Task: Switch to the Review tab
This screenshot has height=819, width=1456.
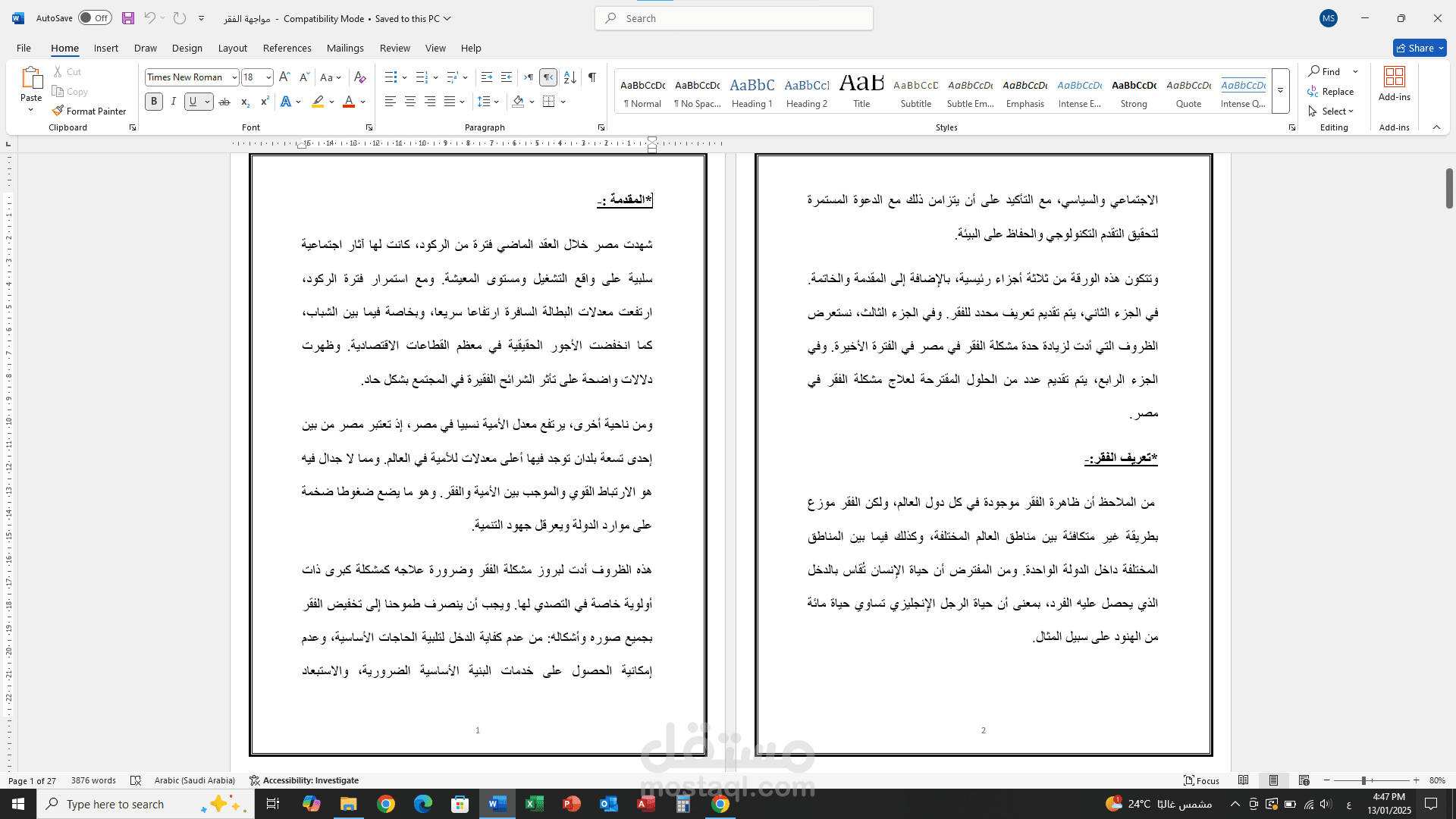Action: point(394,48)
